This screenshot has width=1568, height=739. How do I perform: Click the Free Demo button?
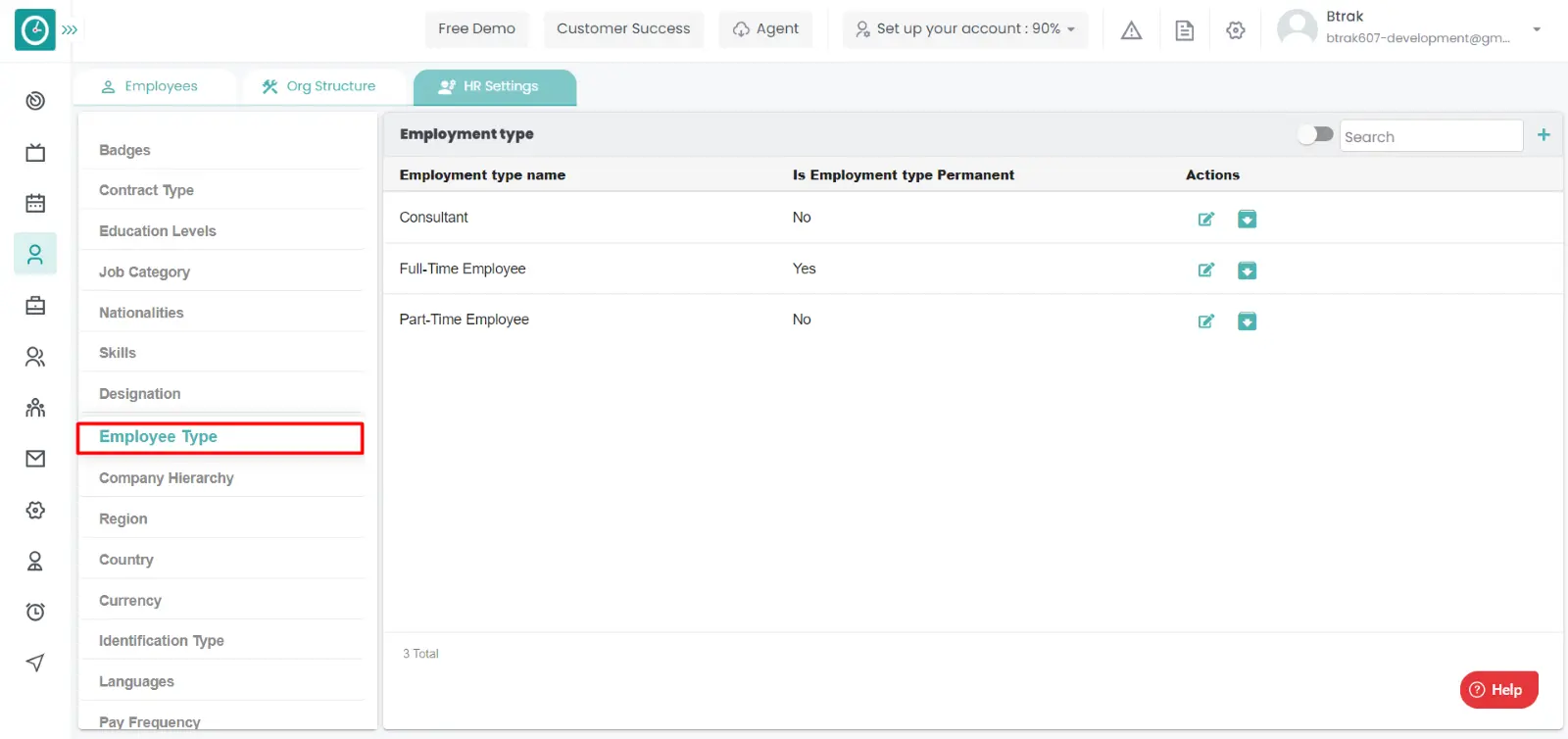[476, 29]
